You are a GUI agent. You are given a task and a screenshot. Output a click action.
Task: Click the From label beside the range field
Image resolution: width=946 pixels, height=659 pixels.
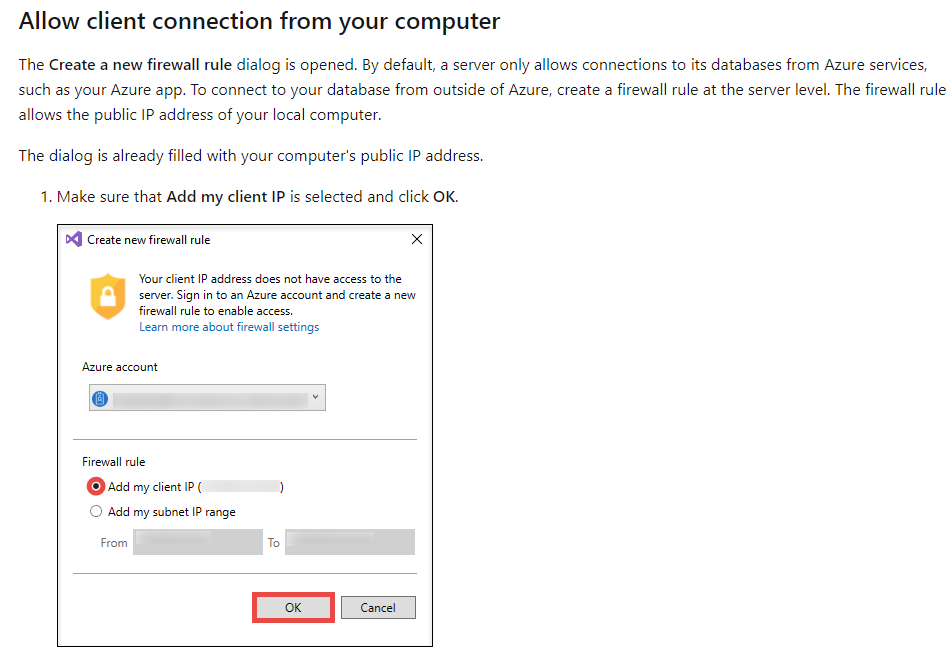[x=114, y=543]
